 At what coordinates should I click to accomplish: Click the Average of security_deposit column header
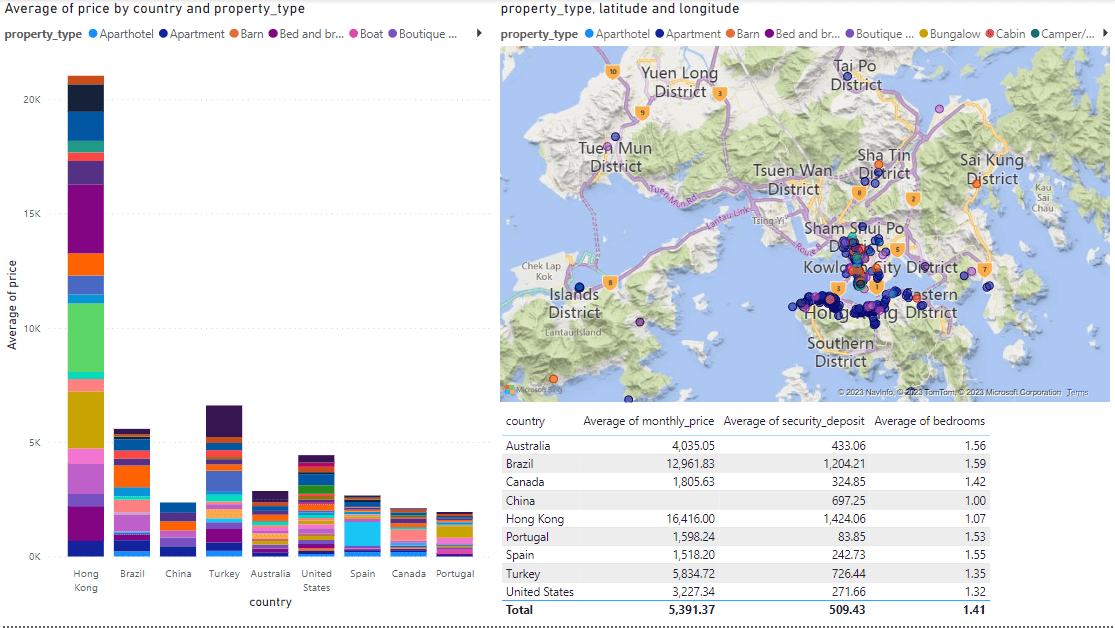[793, 421]
